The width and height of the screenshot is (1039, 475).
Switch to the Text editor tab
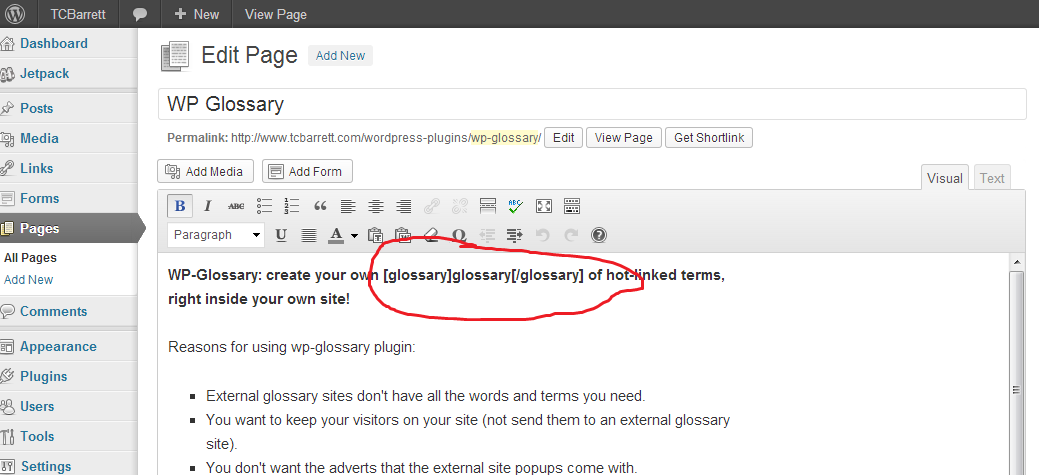991,178
